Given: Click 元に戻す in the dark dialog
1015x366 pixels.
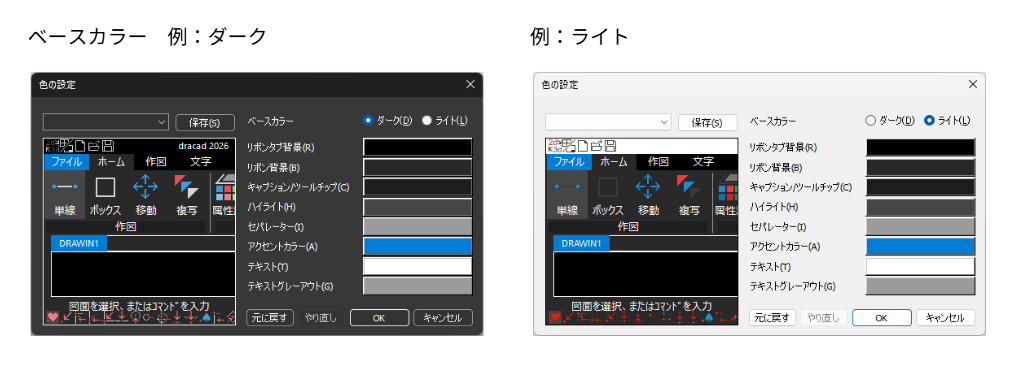Looking at the screenshot, I should coord(270,318).
